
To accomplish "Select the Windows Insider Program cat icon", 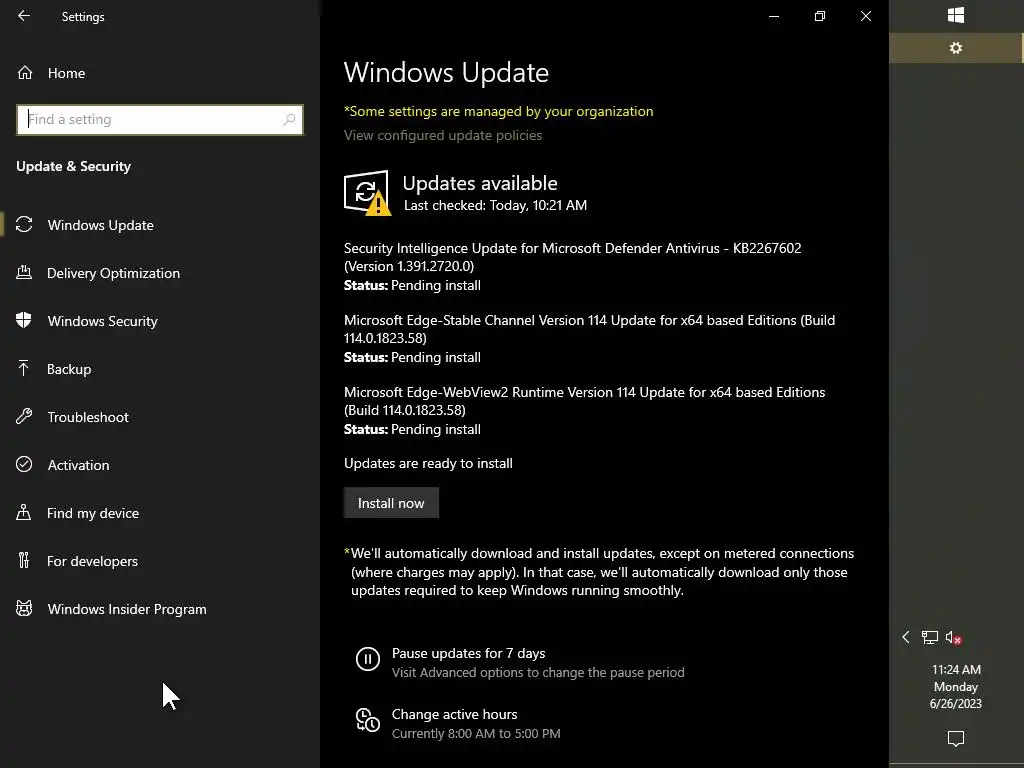I will pyautogui.click(x=24, y=608).
